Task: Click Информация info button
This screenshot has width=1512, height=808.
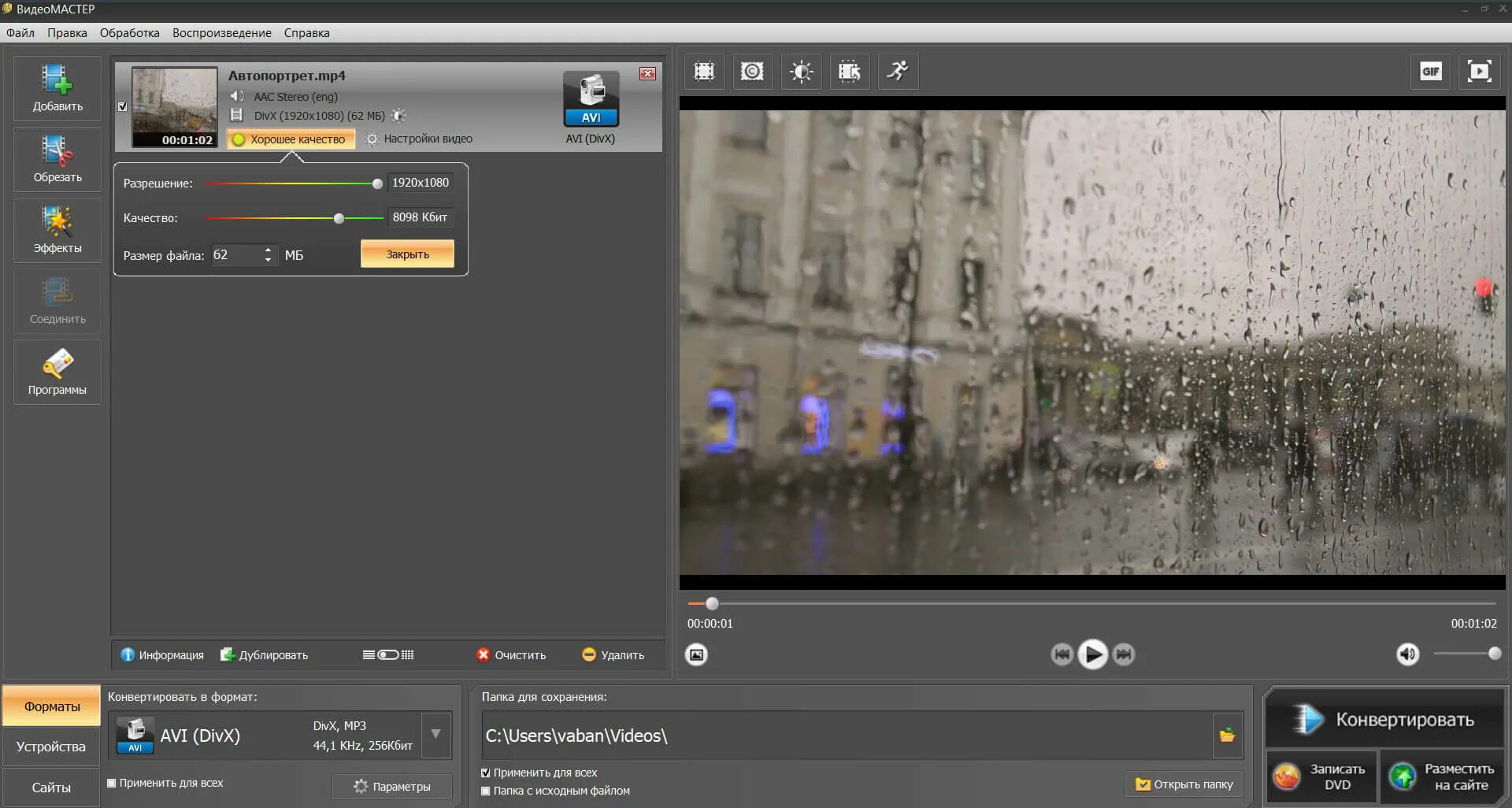Action: pyautogui.click(x=162, y=654)
